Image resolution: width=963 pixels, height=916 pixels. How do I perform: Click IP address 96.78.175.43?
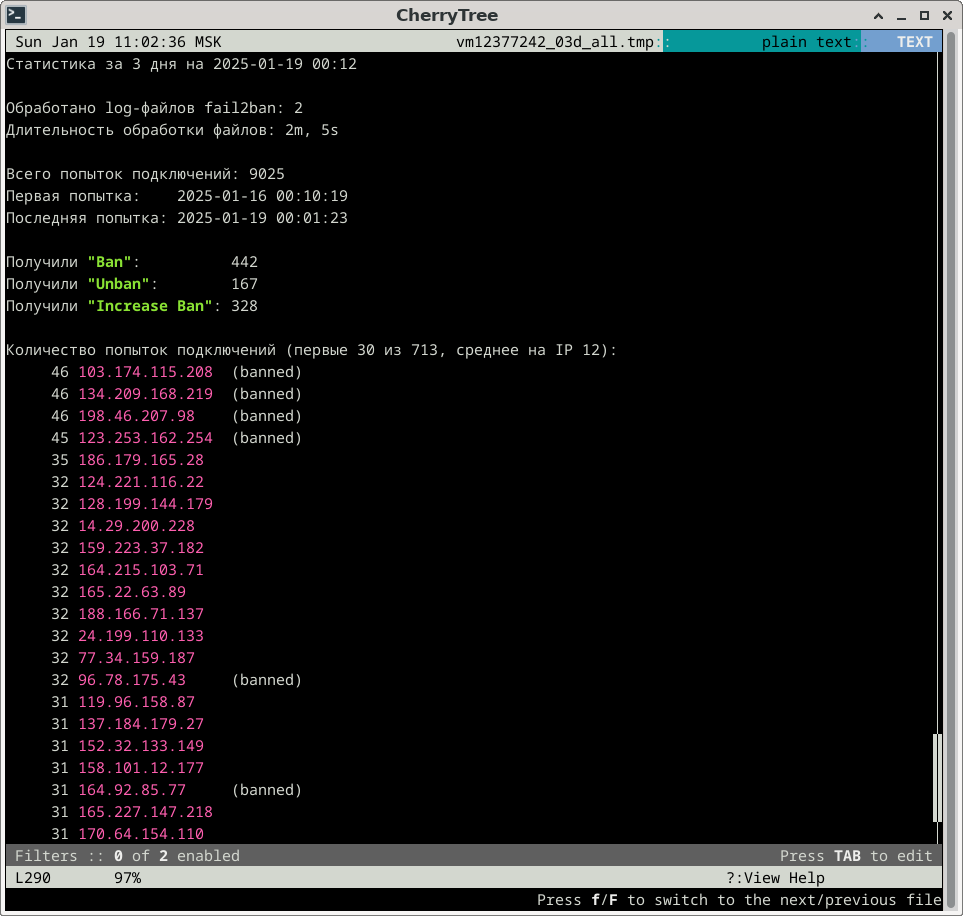click(132, 680)
